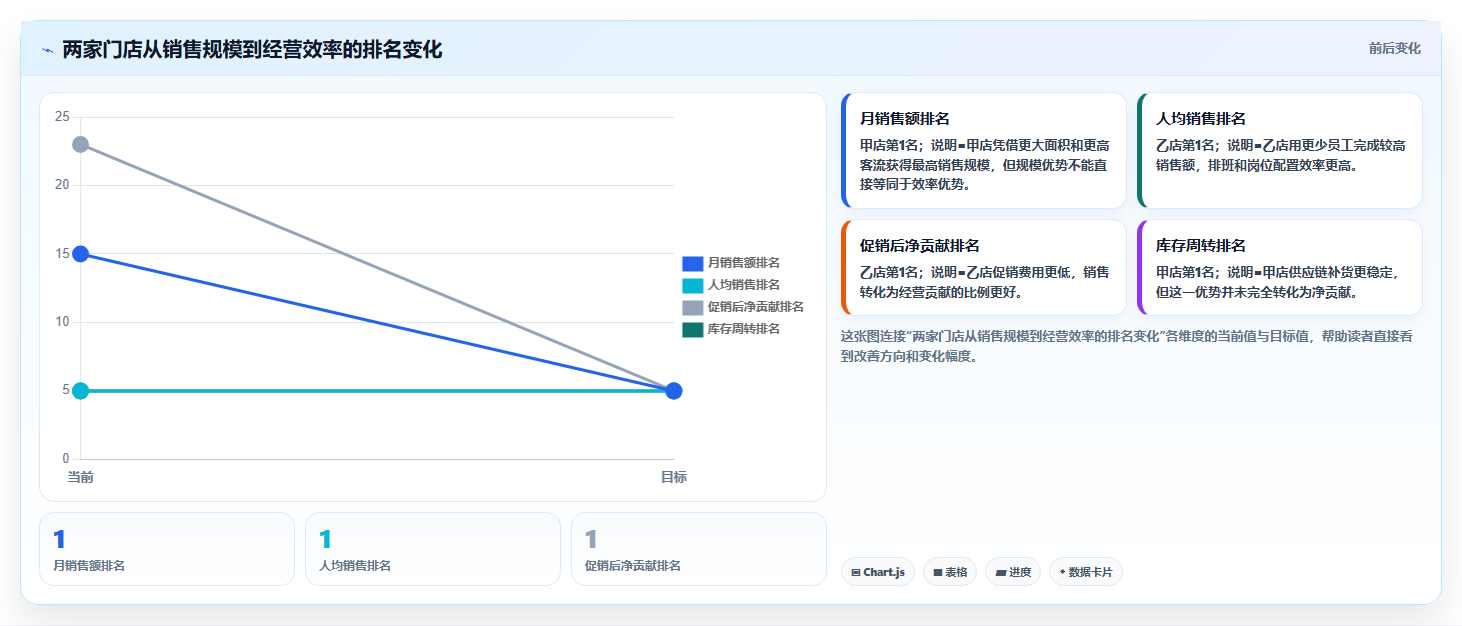
Task: Click the lightning icon beside the title
Action: [x=47, y=50]
